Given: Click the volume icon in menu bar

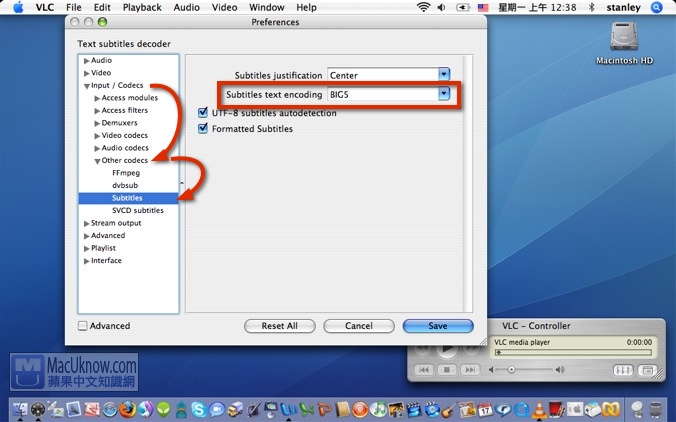Looking at the screenshot, I should tap(441, 7).
